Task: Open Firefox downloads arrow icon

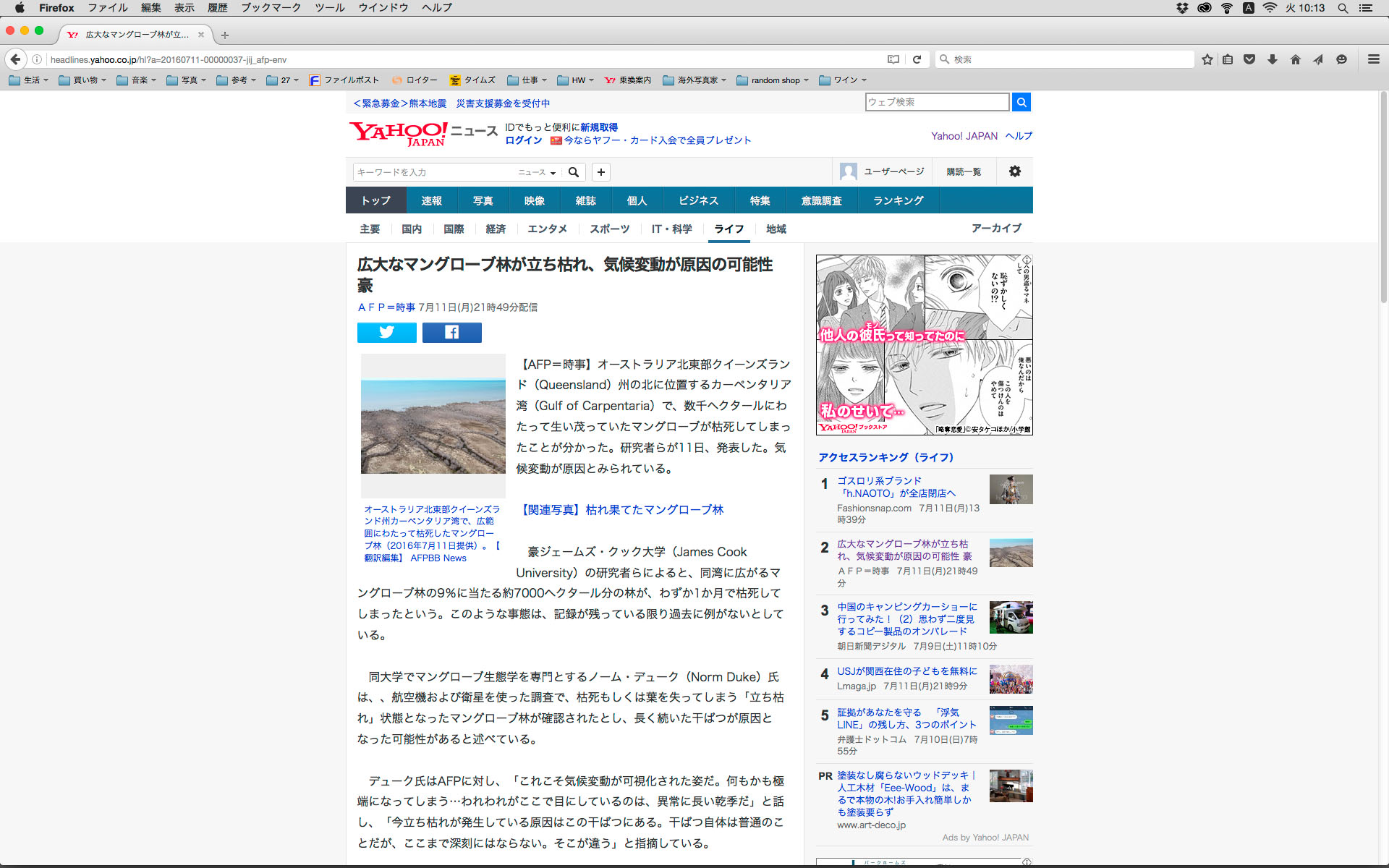Action: [1272, 59]
